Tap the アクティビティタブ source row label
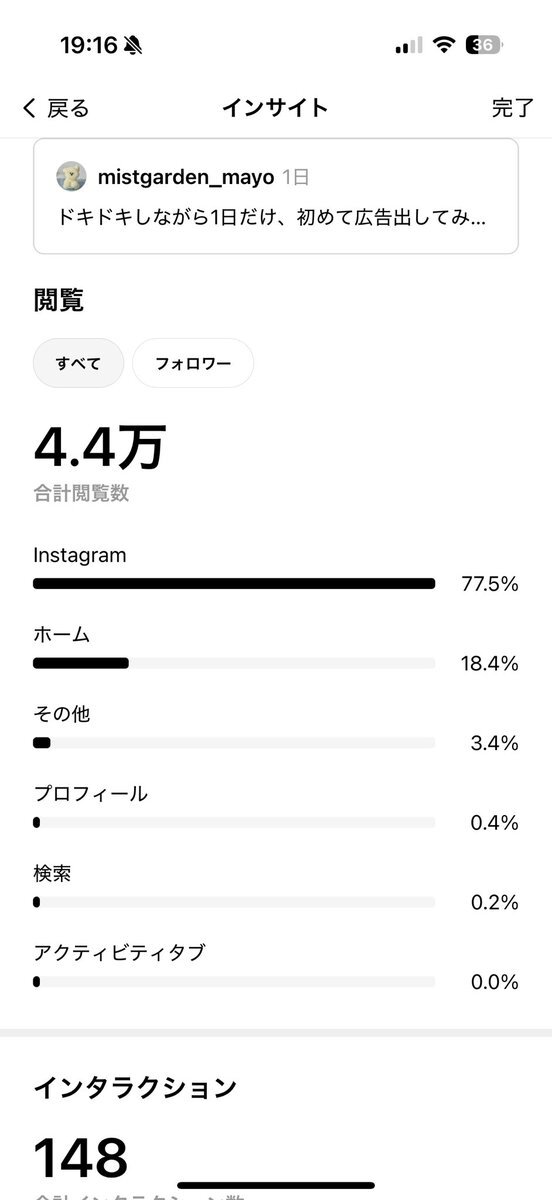Image resolution: width=552 pixels, height=1200 pixels. tap(119, 953)
